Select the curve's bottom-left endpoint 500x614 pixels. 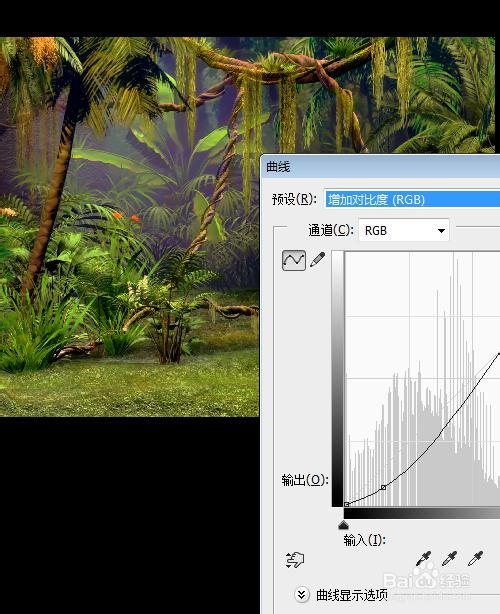tap(347, 505)
